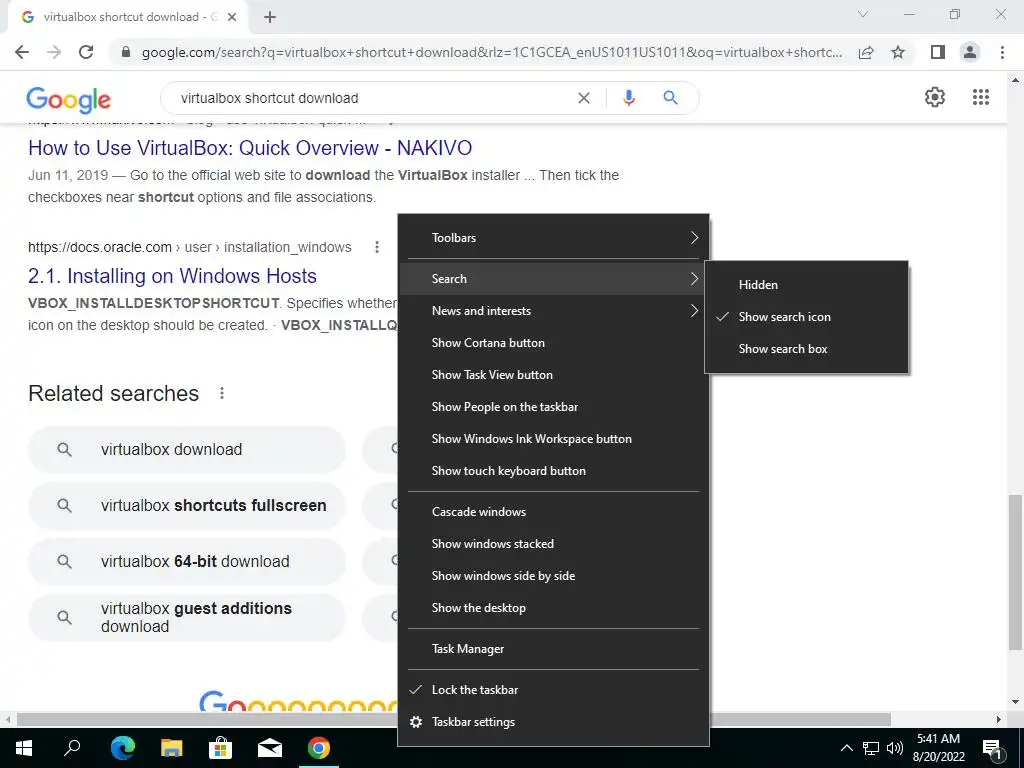The width and height of the screenshot is (1024, 768).
Task: Toggle Lock the taskbar
Action: [553, 690]
